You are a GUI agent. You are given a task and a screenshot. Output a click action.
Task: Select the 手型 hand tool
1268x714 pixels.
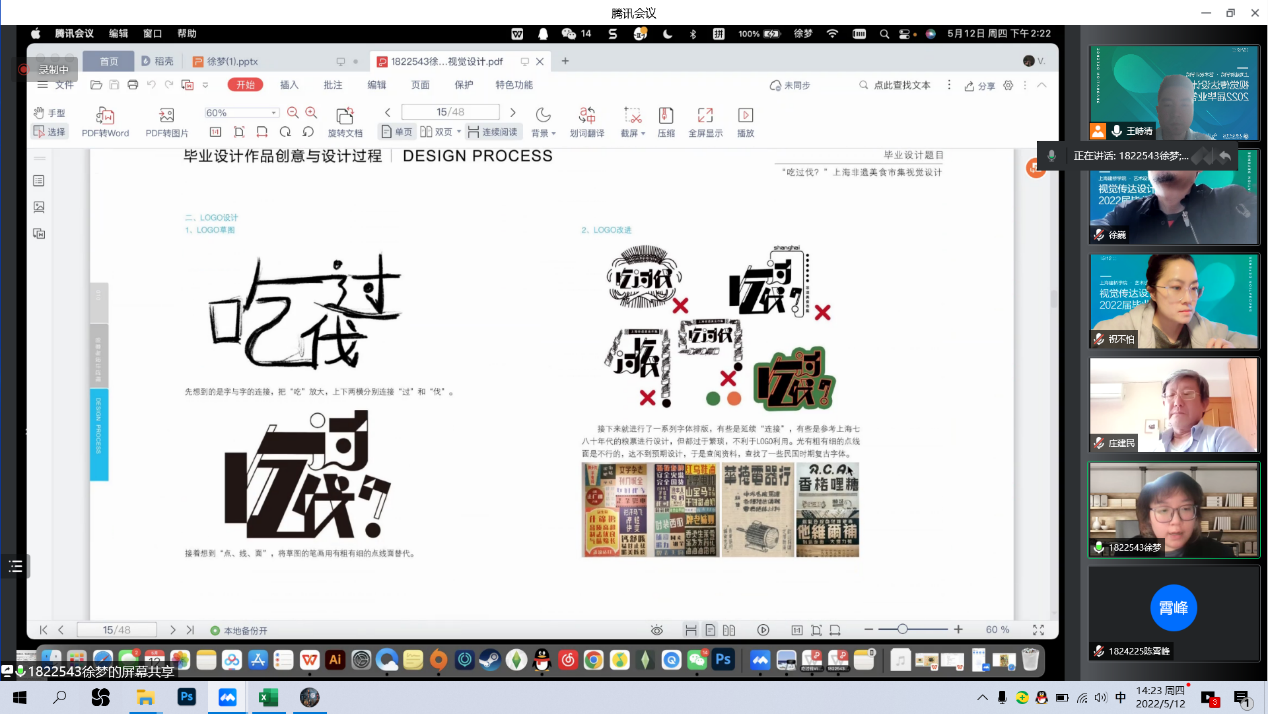(50, 113)
